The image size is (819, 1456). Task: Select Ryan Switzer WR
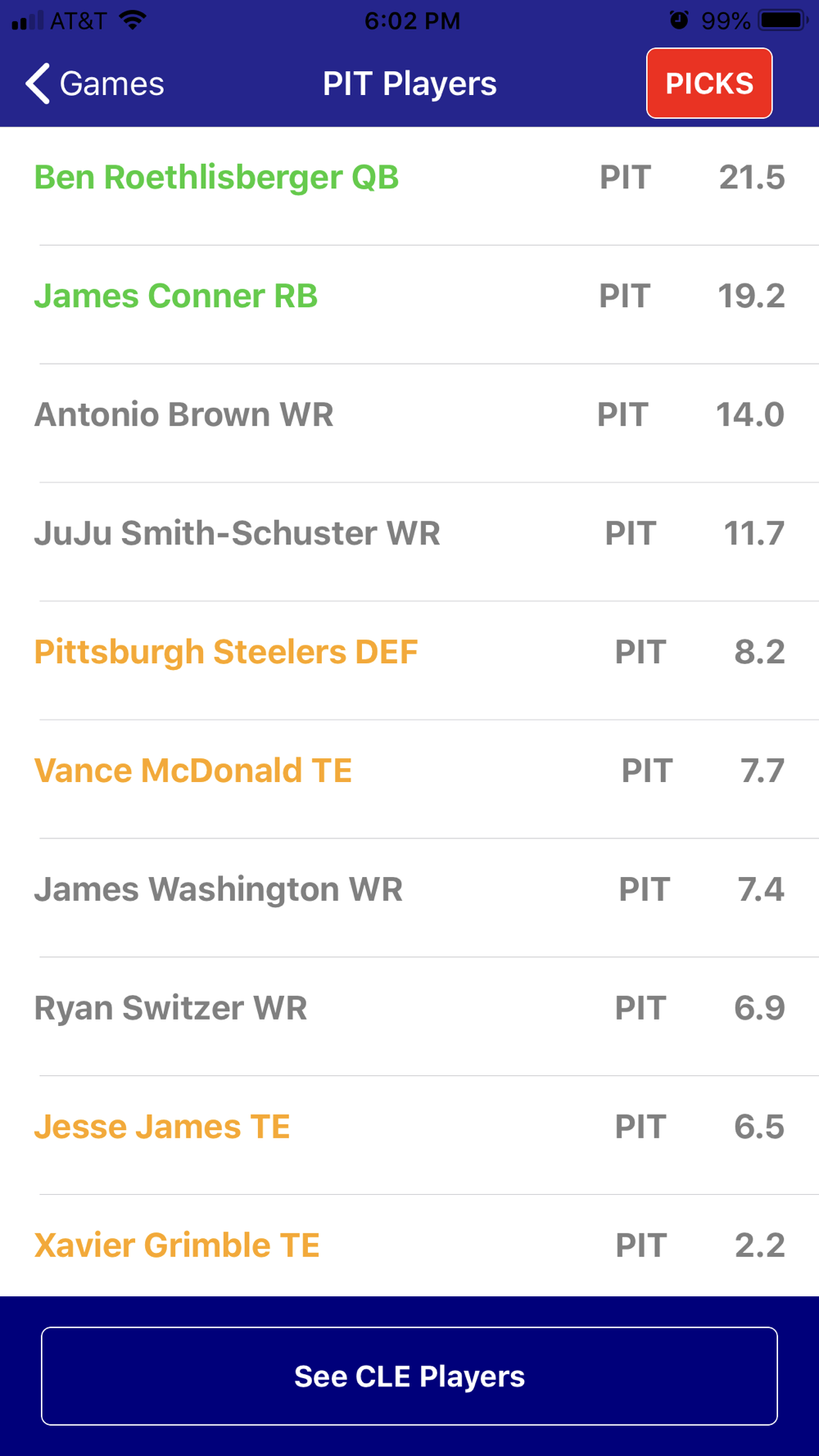click(170, 1009)
